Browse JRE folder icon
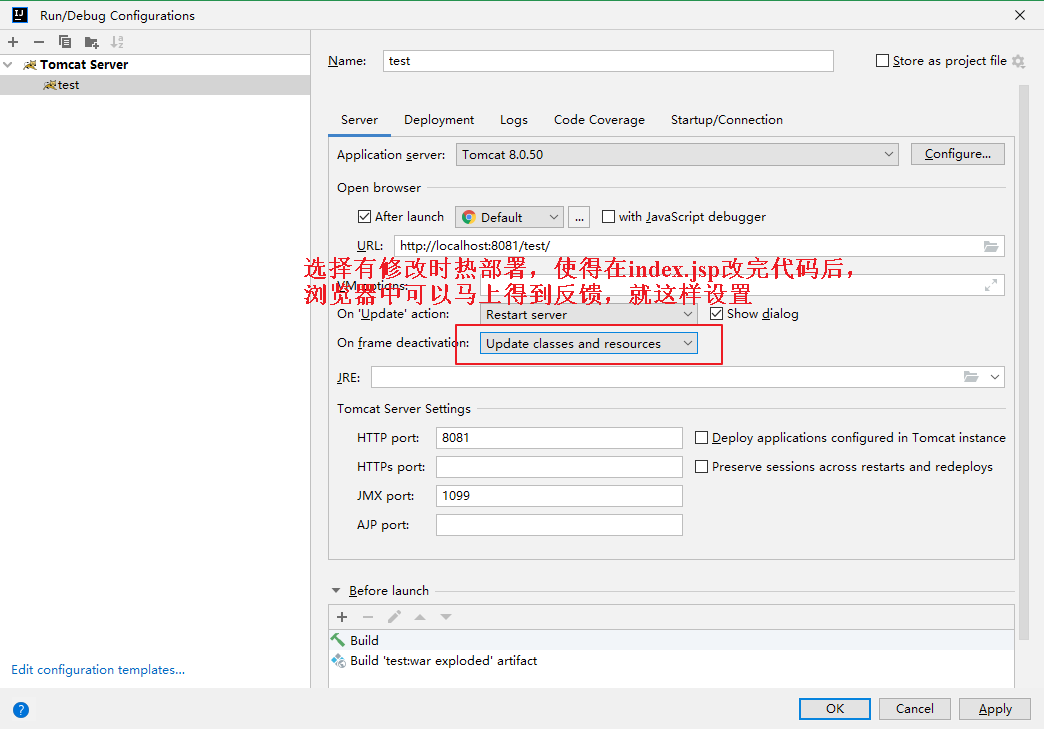The image size is (1044, 729). [x=971, y=377]
